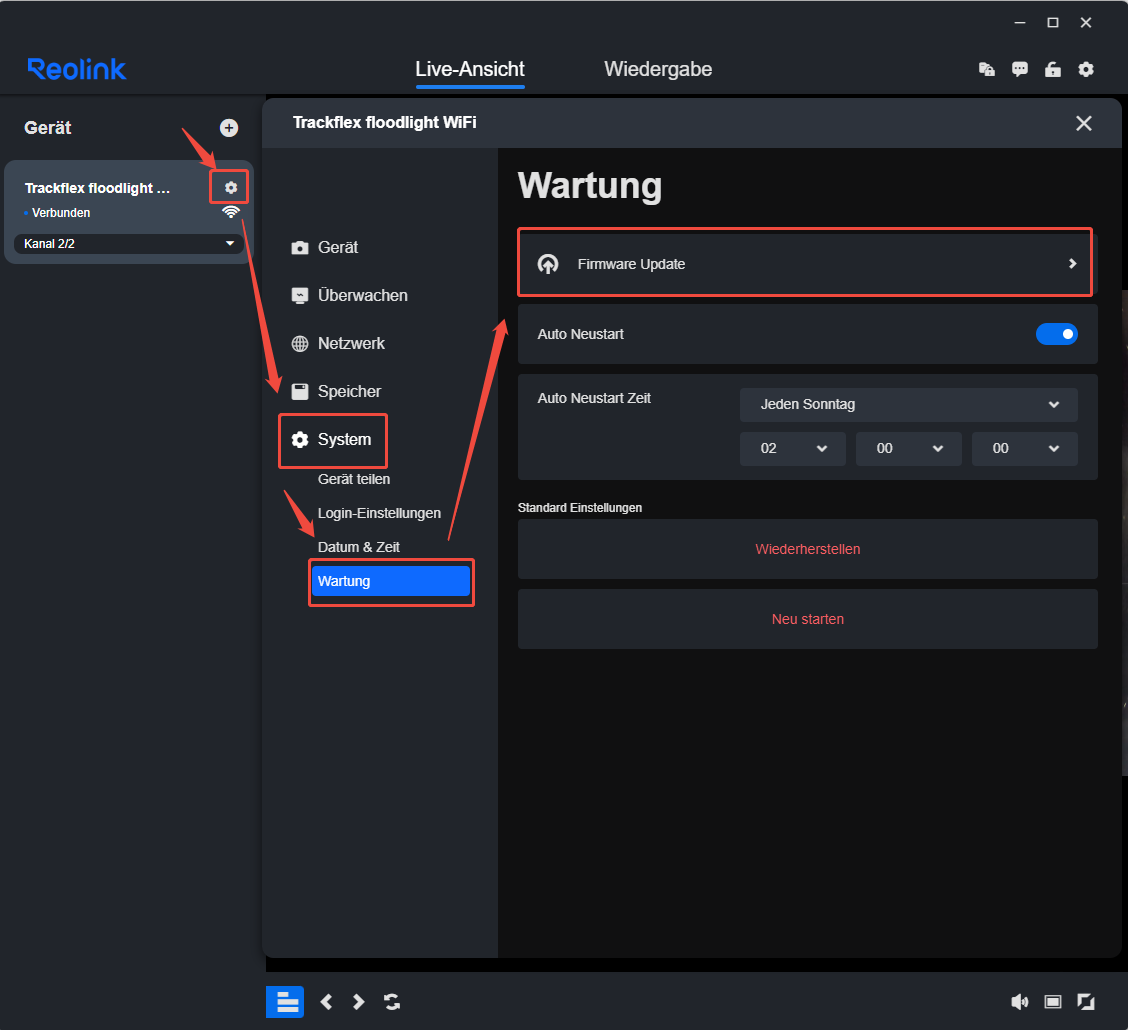Open the minutes dropdown in Auto Neustart Zeit
The image size is (1128, 1030).
(x=909, y=449)
